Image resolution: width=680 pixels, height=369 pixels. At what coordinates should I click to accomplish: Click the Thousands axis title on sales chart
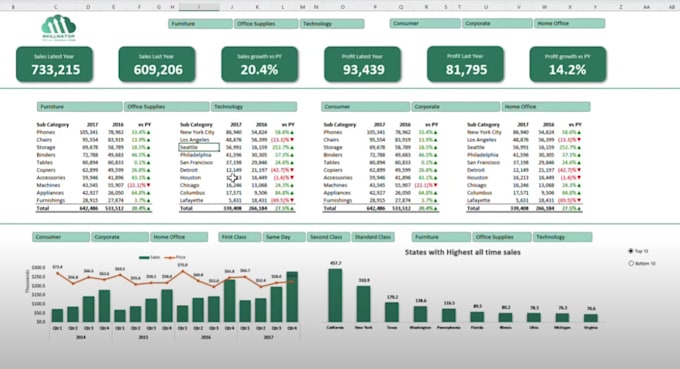click(x=28, y=281)
